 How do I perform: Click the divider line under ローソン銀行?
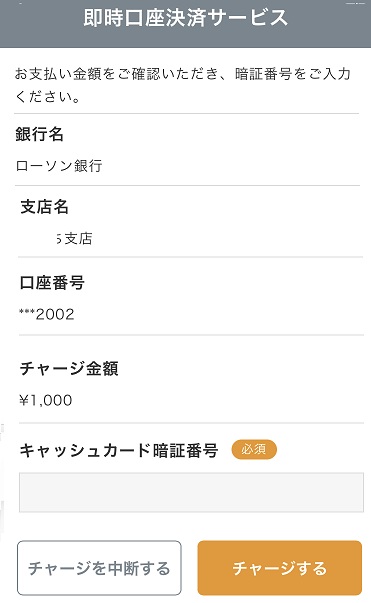pos(187,185)
